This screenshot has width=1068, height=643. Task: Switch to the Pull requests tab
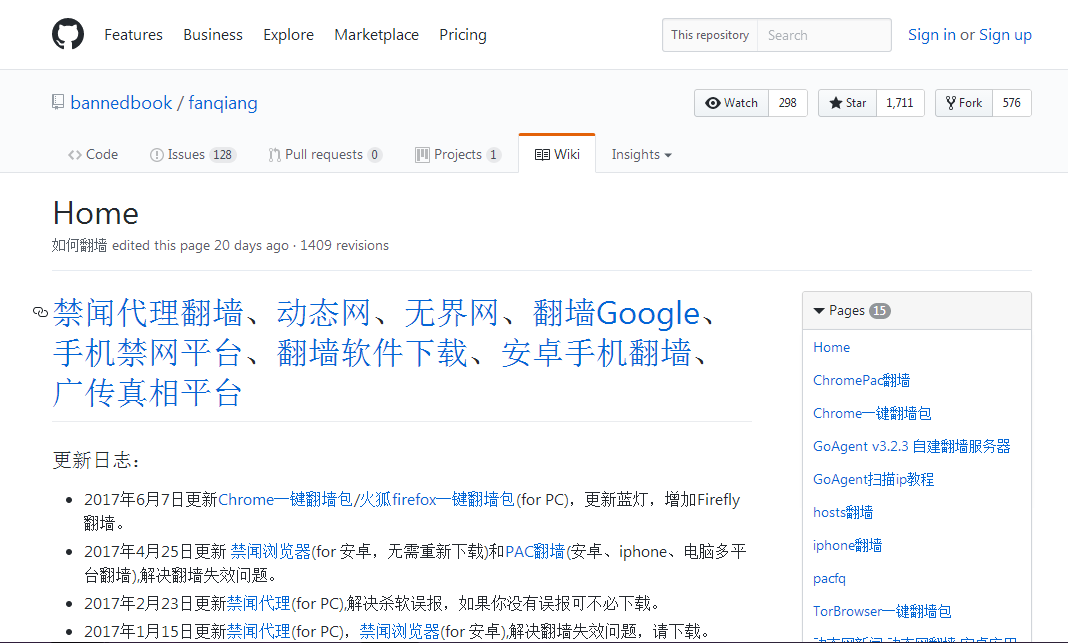pos(325,155)
